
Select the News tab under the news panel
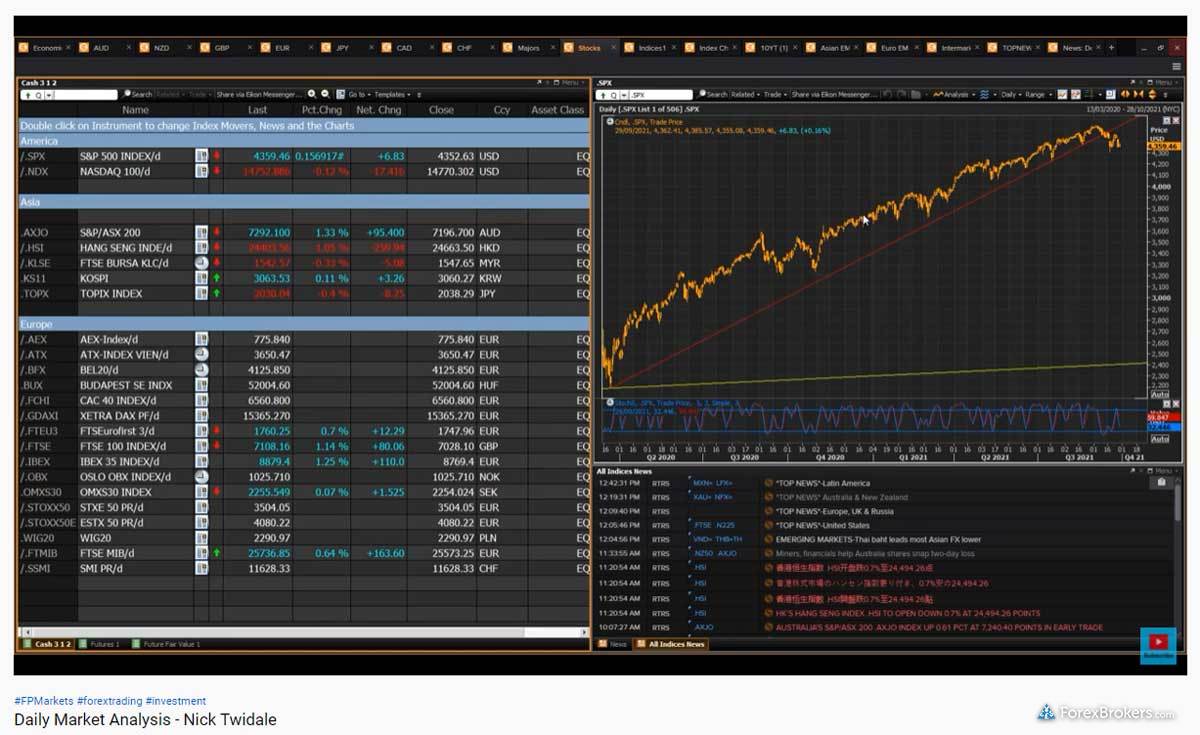617,644
